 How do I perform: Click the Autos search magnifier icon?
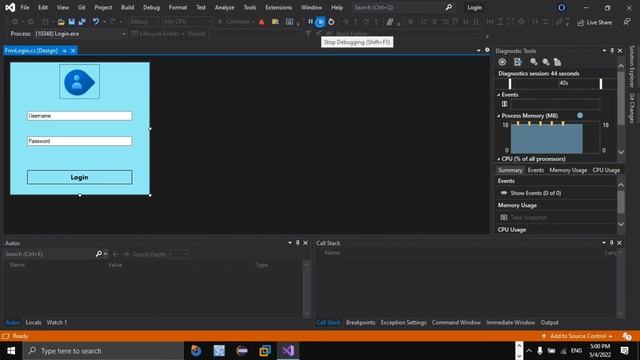(98, 254)
